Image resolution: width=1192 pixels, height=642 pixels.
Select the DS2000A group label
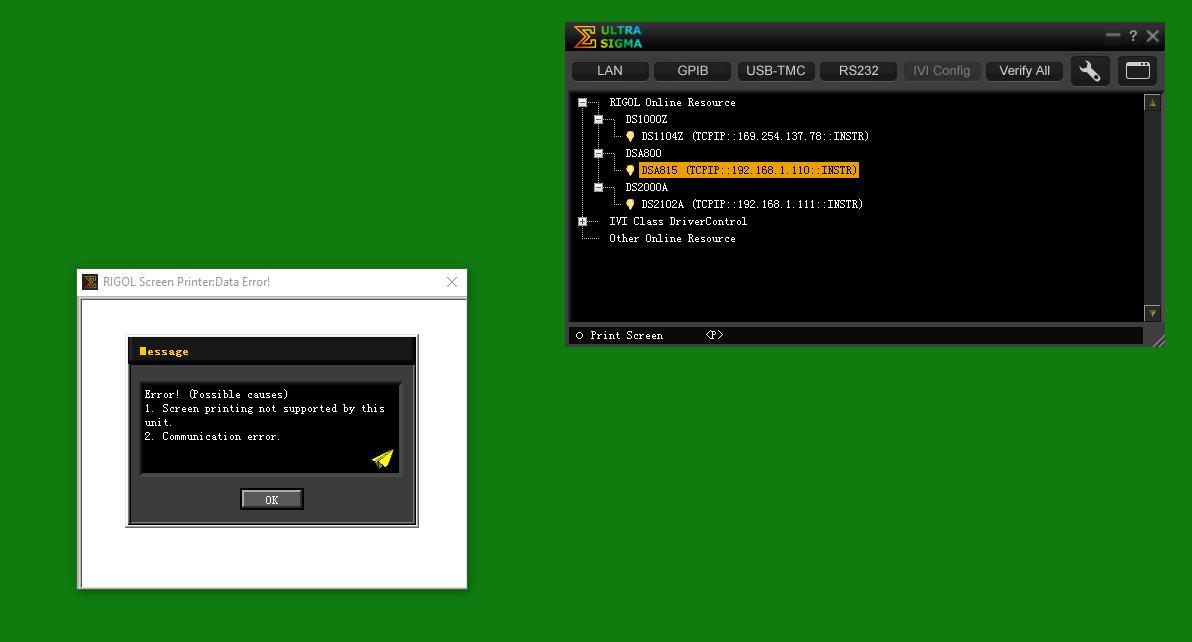(x=646, y=188)
